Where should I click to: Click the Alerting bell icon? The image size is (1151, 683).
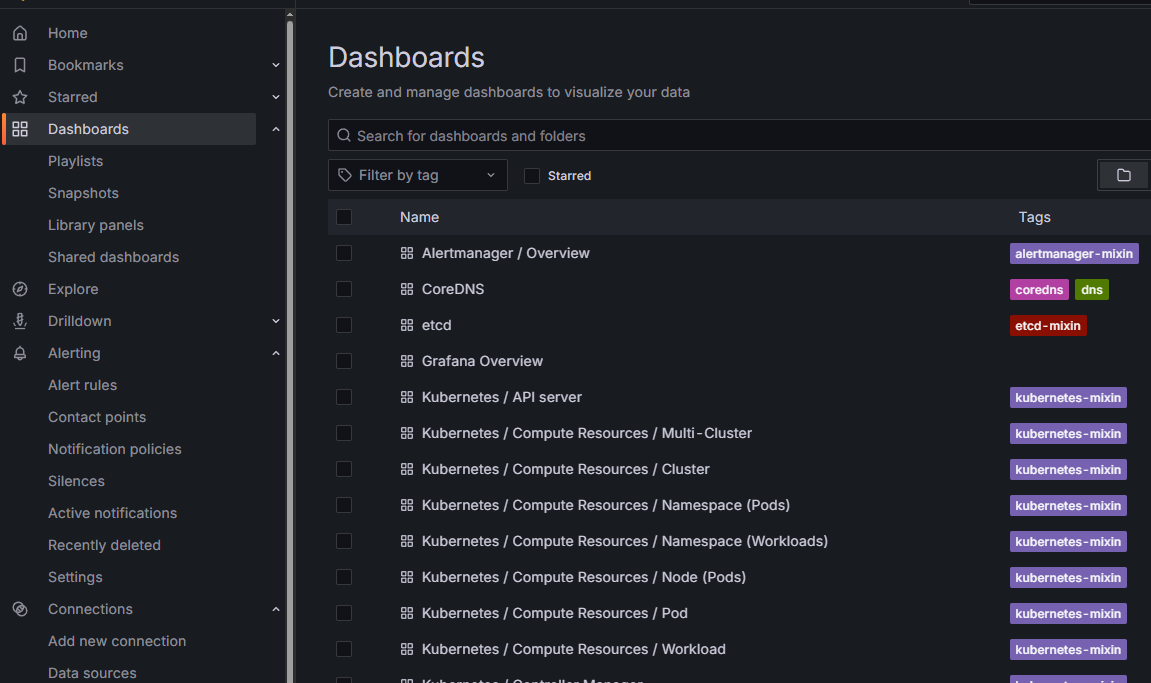[20, 353]
